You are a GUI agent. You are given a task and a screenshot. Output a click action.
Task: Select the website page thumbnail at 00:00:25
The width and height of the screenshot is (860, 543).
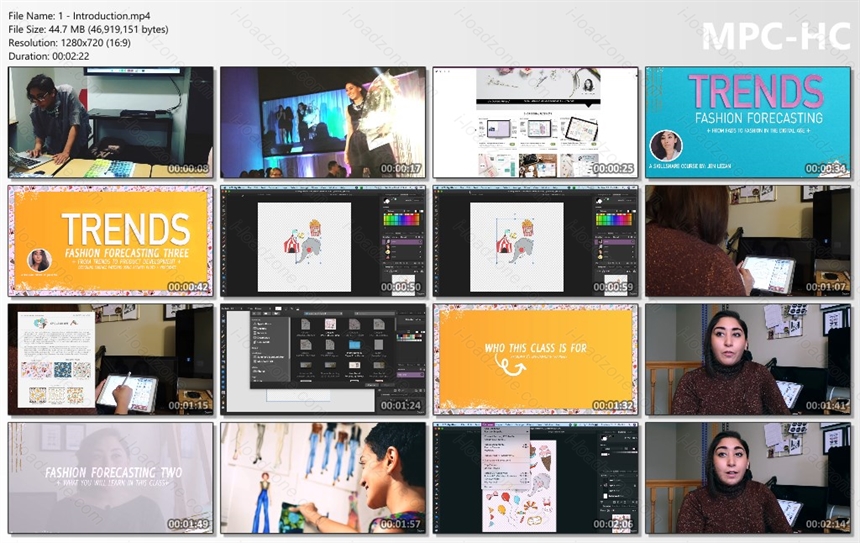click(535, 123)
